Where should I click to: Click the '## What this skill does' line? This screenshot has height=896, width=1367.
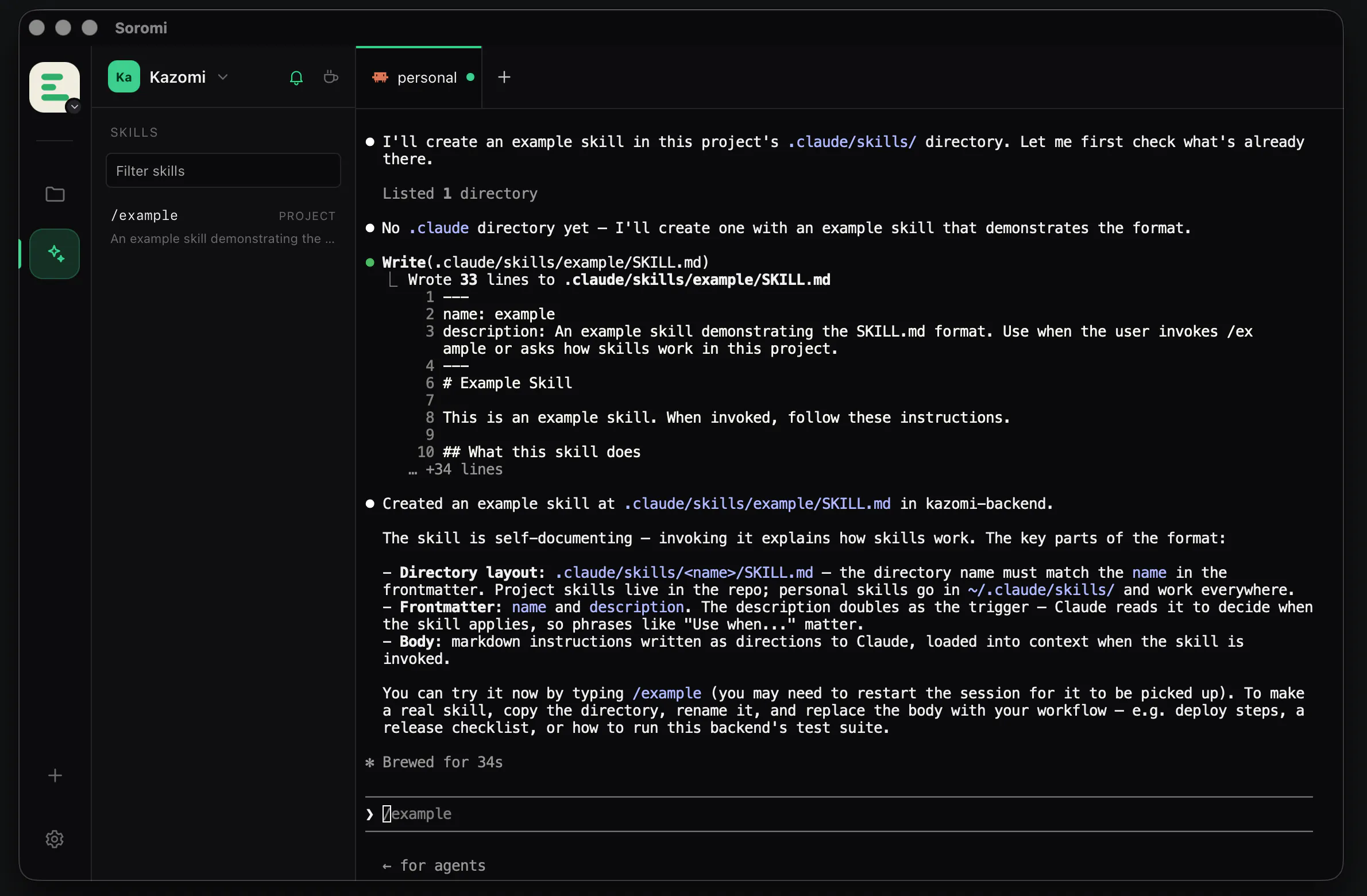pyautogui.click(x=542, y=452)
